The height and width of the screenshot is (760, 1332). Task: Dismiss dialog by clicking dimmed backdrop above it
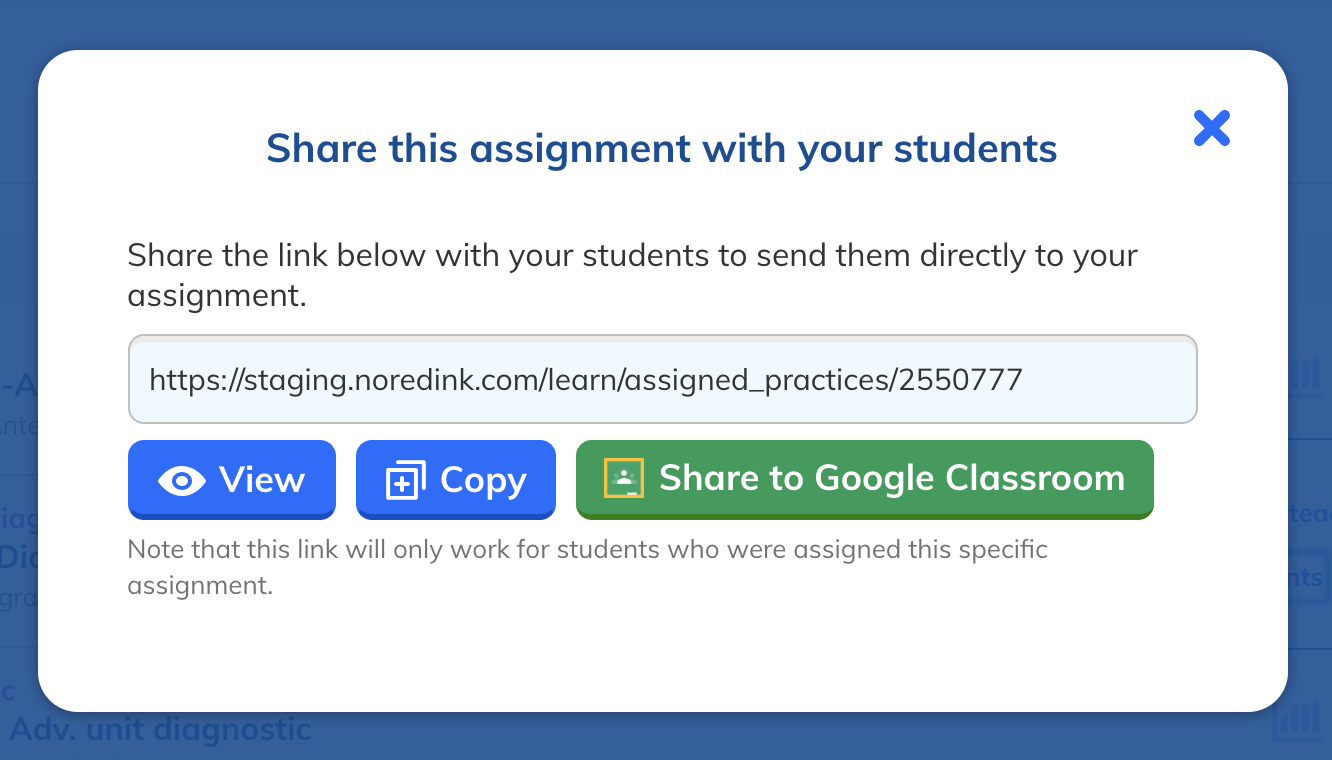666,24
